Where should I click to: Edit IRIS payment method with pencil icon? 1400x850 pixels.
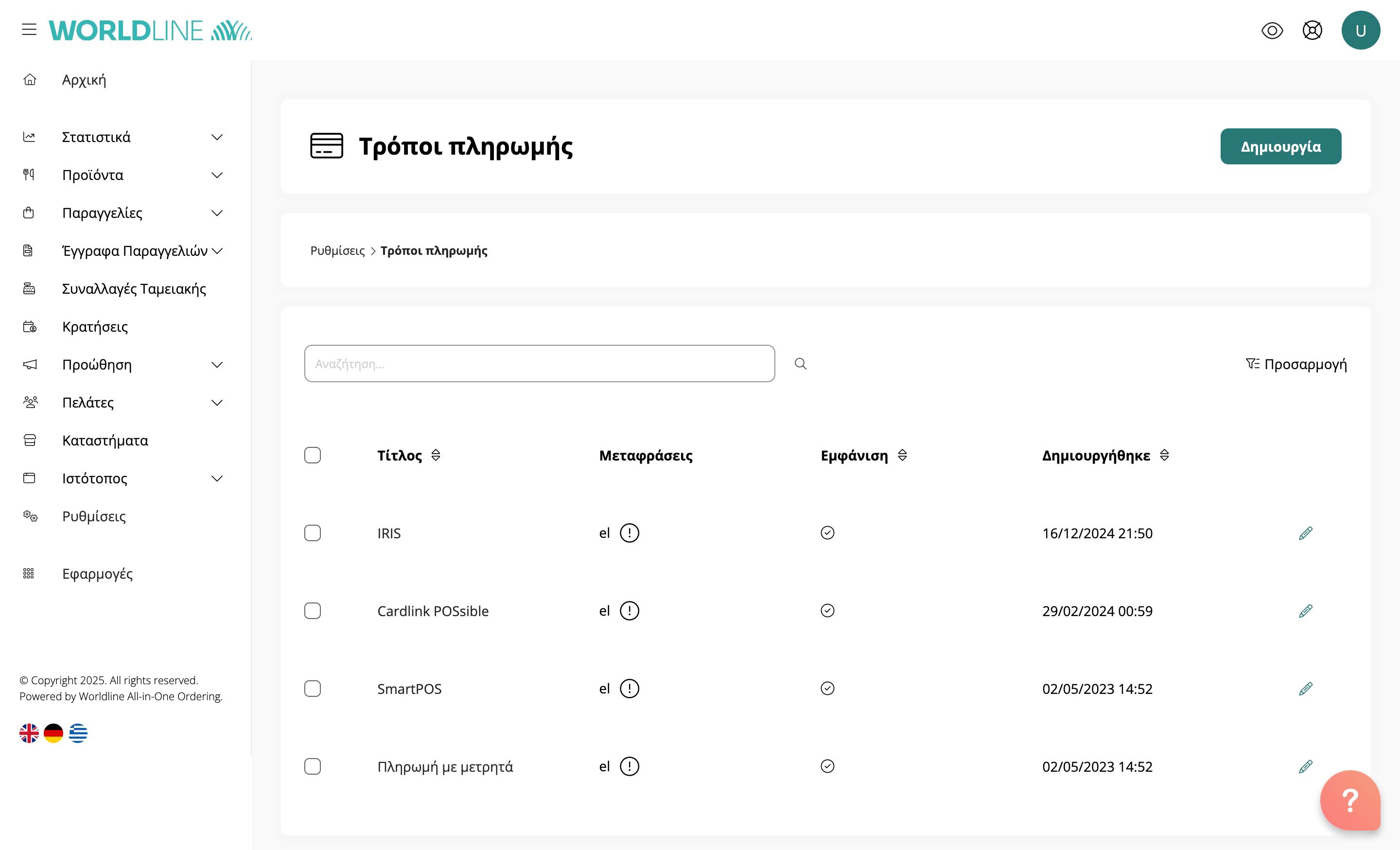pyautogui.click(x=1305, y=533)
